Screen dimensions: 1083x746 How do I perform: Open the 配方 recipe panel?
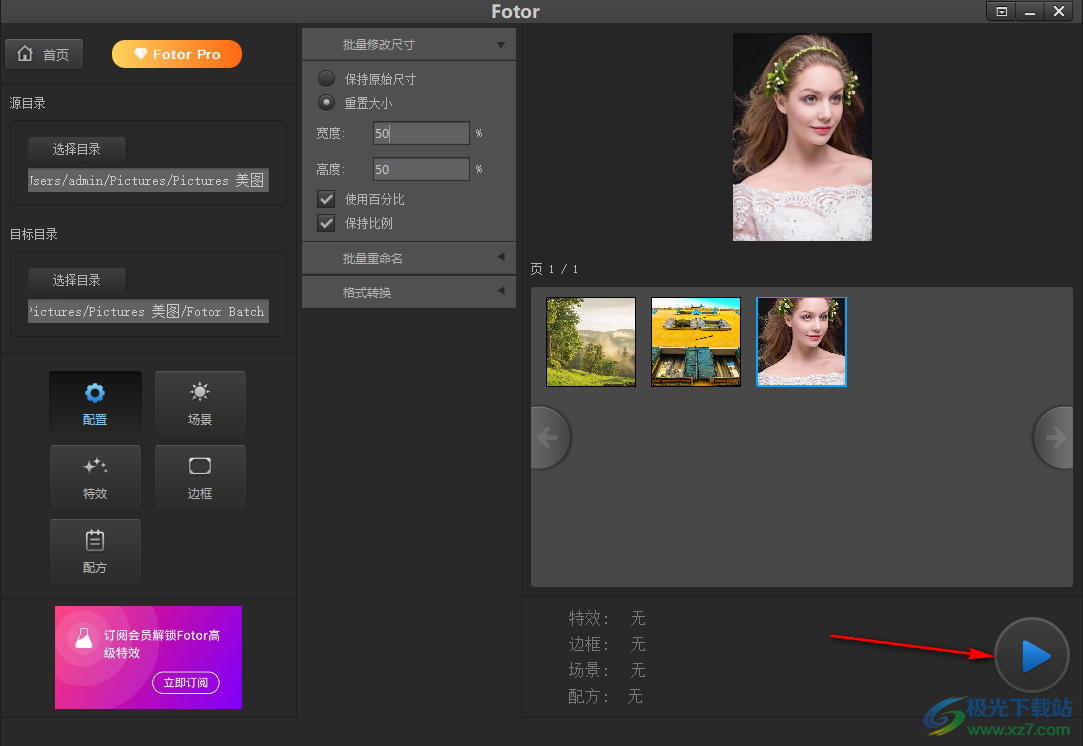(x=95, y=551)
